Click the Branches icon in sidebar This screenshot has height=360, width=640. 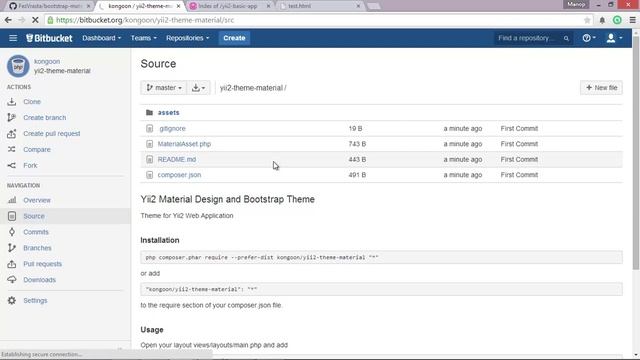[12, 248]
